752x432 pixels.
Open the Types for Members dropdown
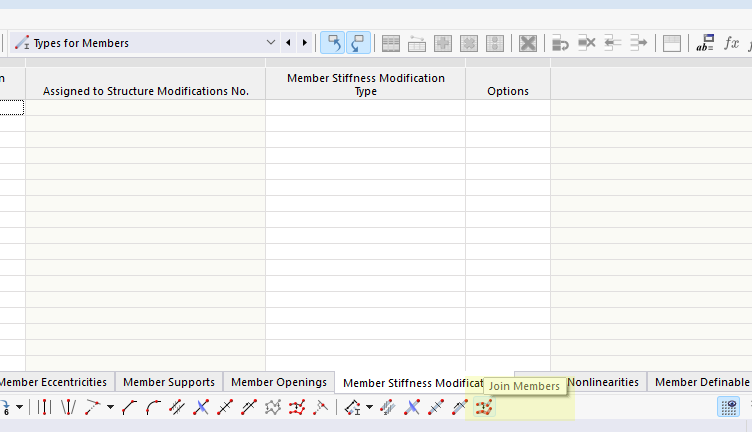271,43
